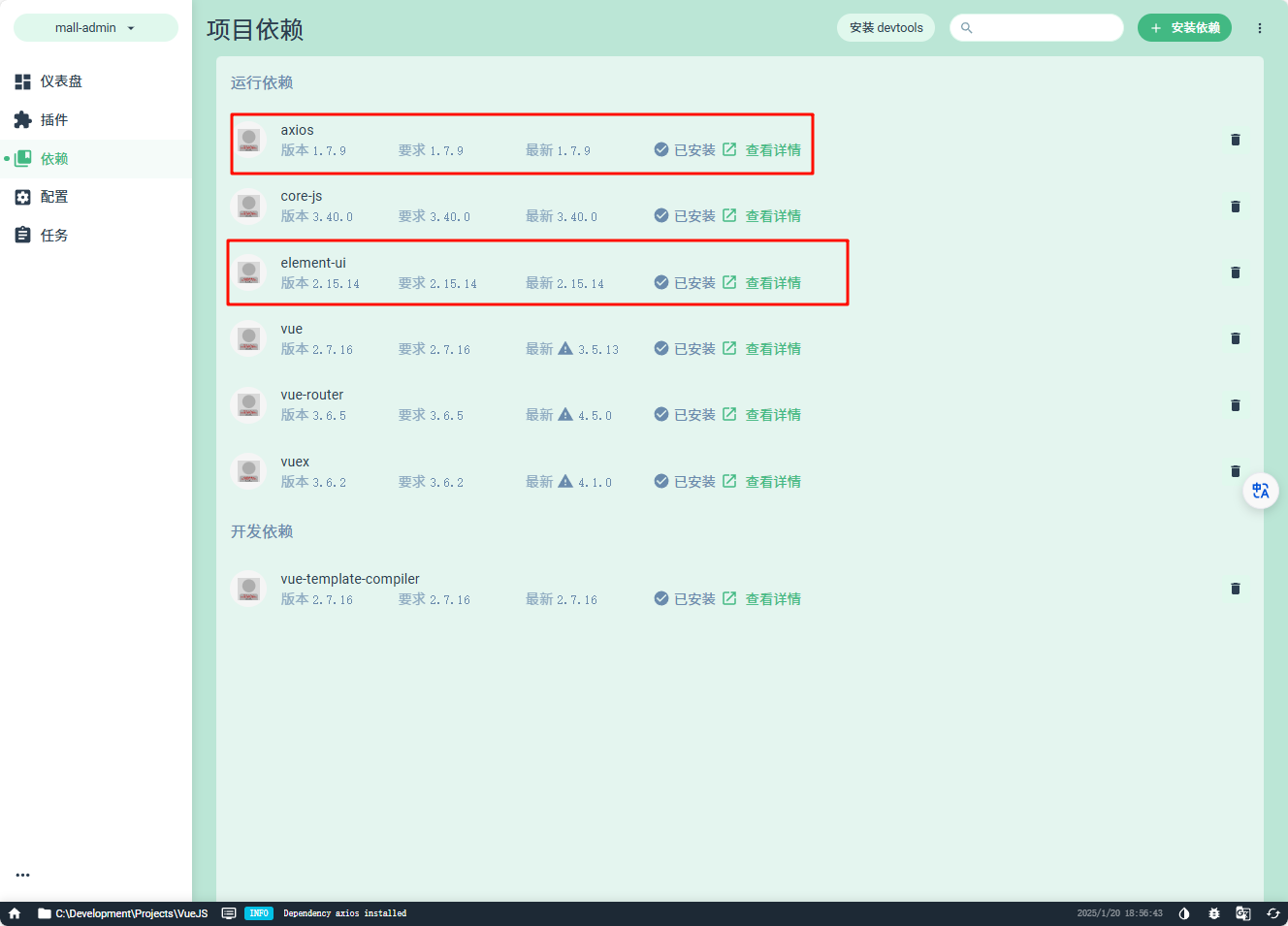Open 查看详情 link for vue-router

pyautogui.click(x=762, y=415)
